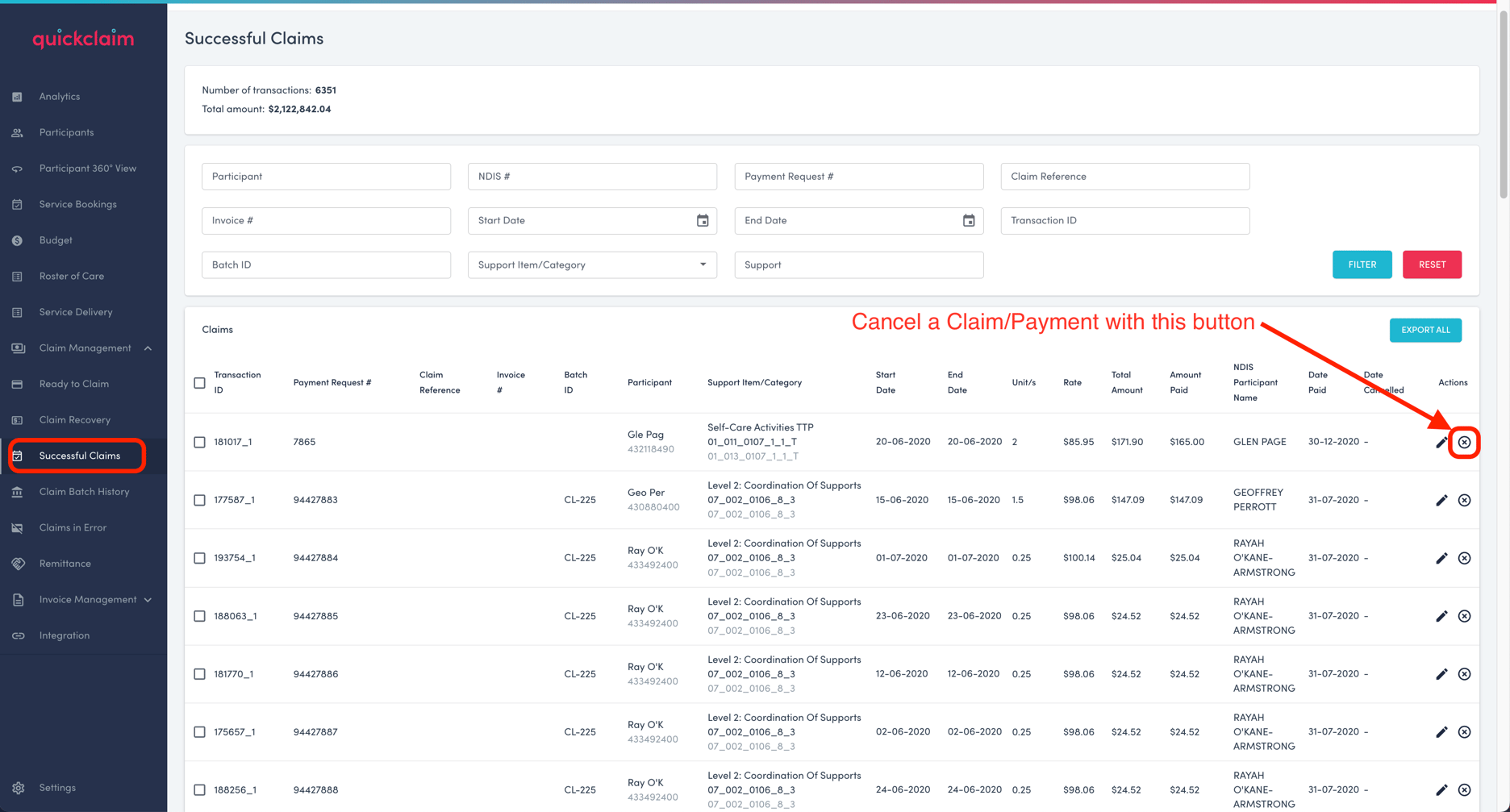This screenshot has height=812, width=1510.
Task: Open the Start Date calendar picker
Action: click(x=703, y=220)
